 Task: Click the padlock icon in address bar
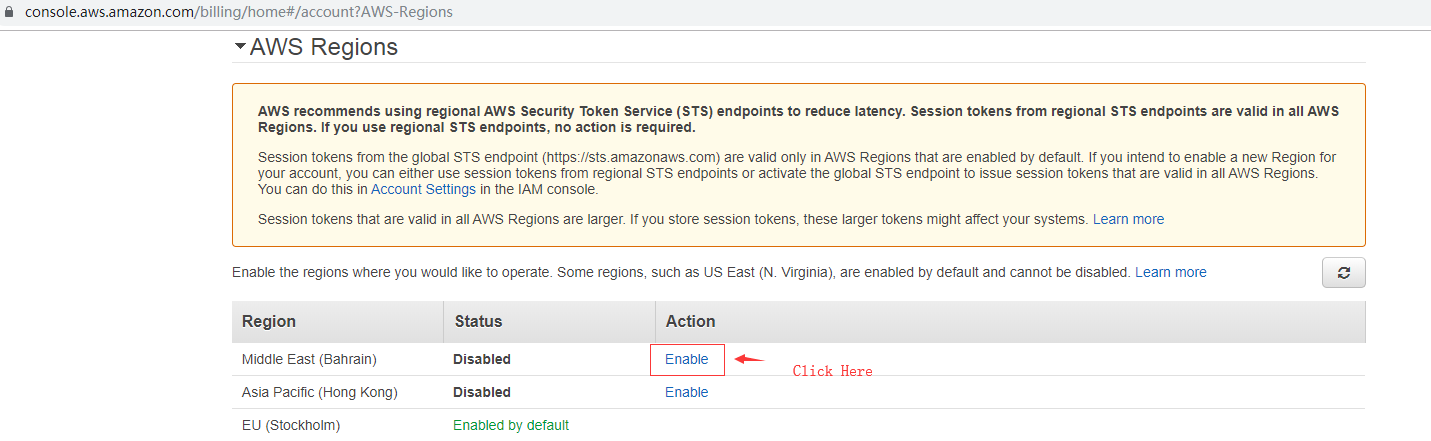11,12
